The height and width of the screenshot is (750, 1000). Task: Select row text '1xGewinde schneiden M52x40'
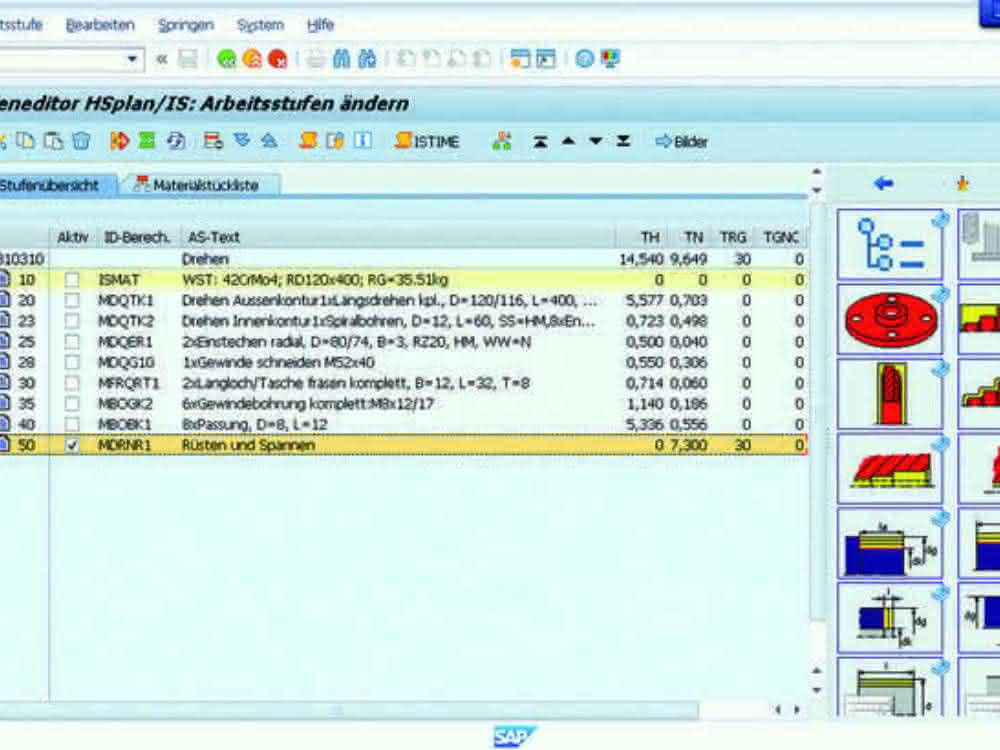(x=278, y=362)
